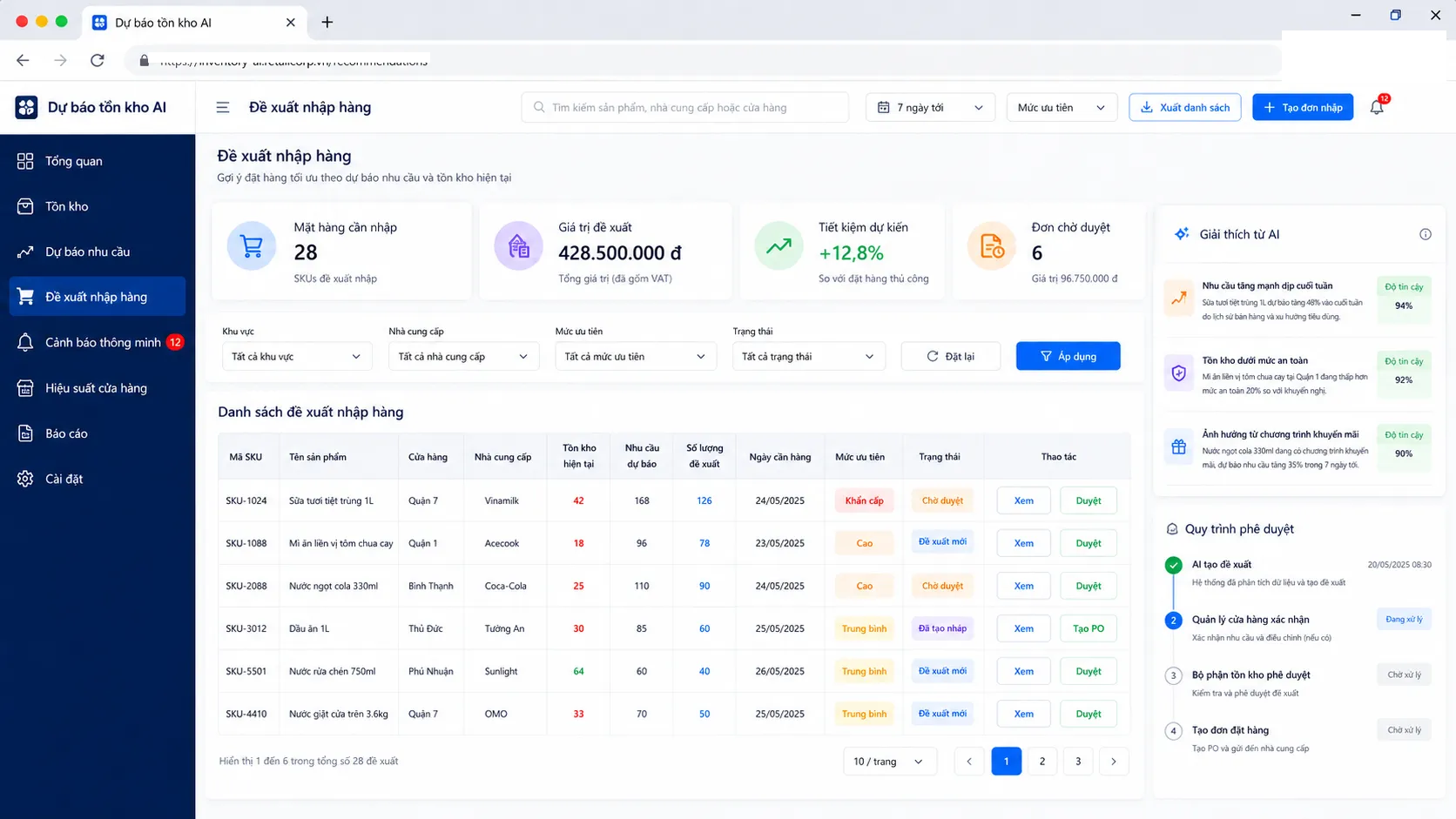The height and width of the screenshot is (819, 1456).
Task: Reload the browser page
Action: (x=98, y=60)
